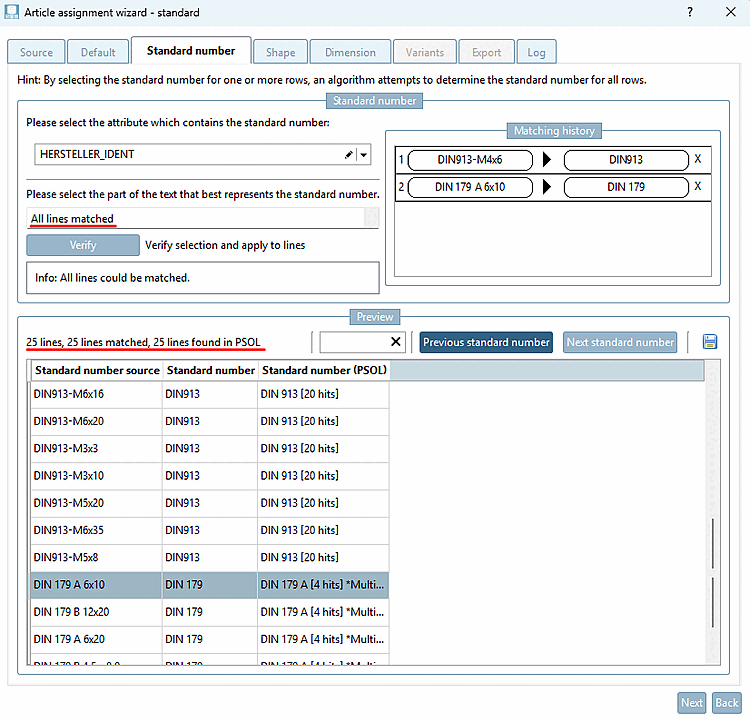Click the preview table vertical scrollbar

coord(713,512)
